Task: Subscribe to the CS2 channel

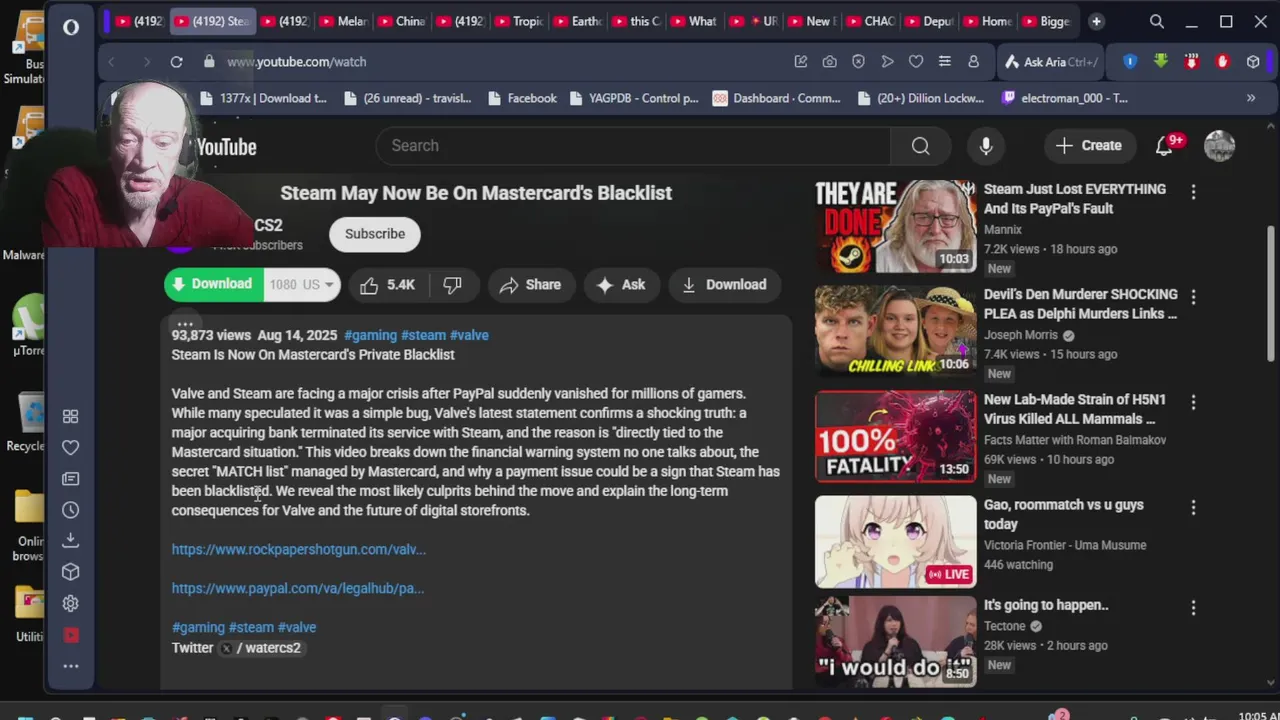Action: click(x=375, y=234)
